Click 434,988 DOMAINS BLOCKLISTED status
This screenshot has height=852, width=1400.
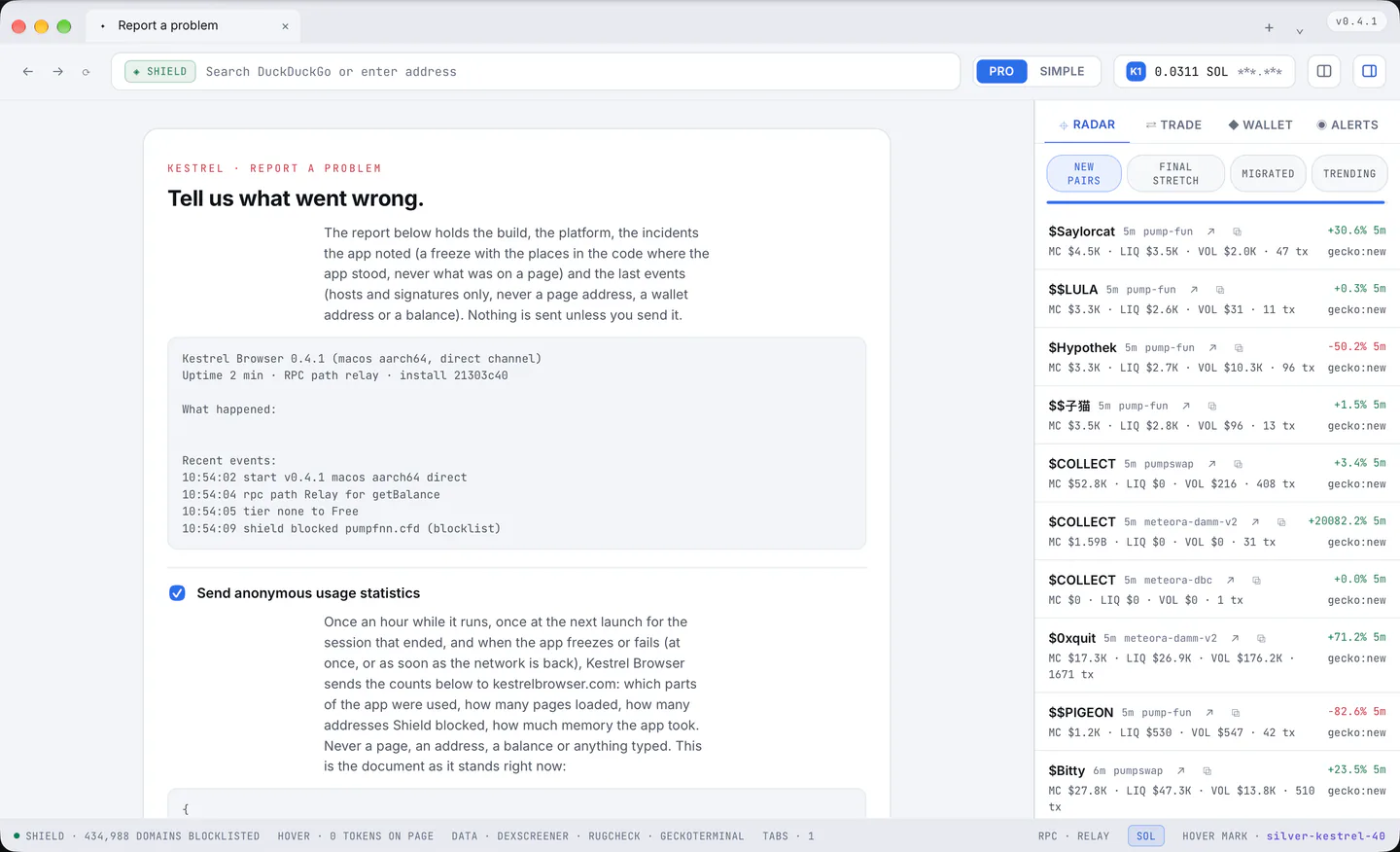(172, 836)
